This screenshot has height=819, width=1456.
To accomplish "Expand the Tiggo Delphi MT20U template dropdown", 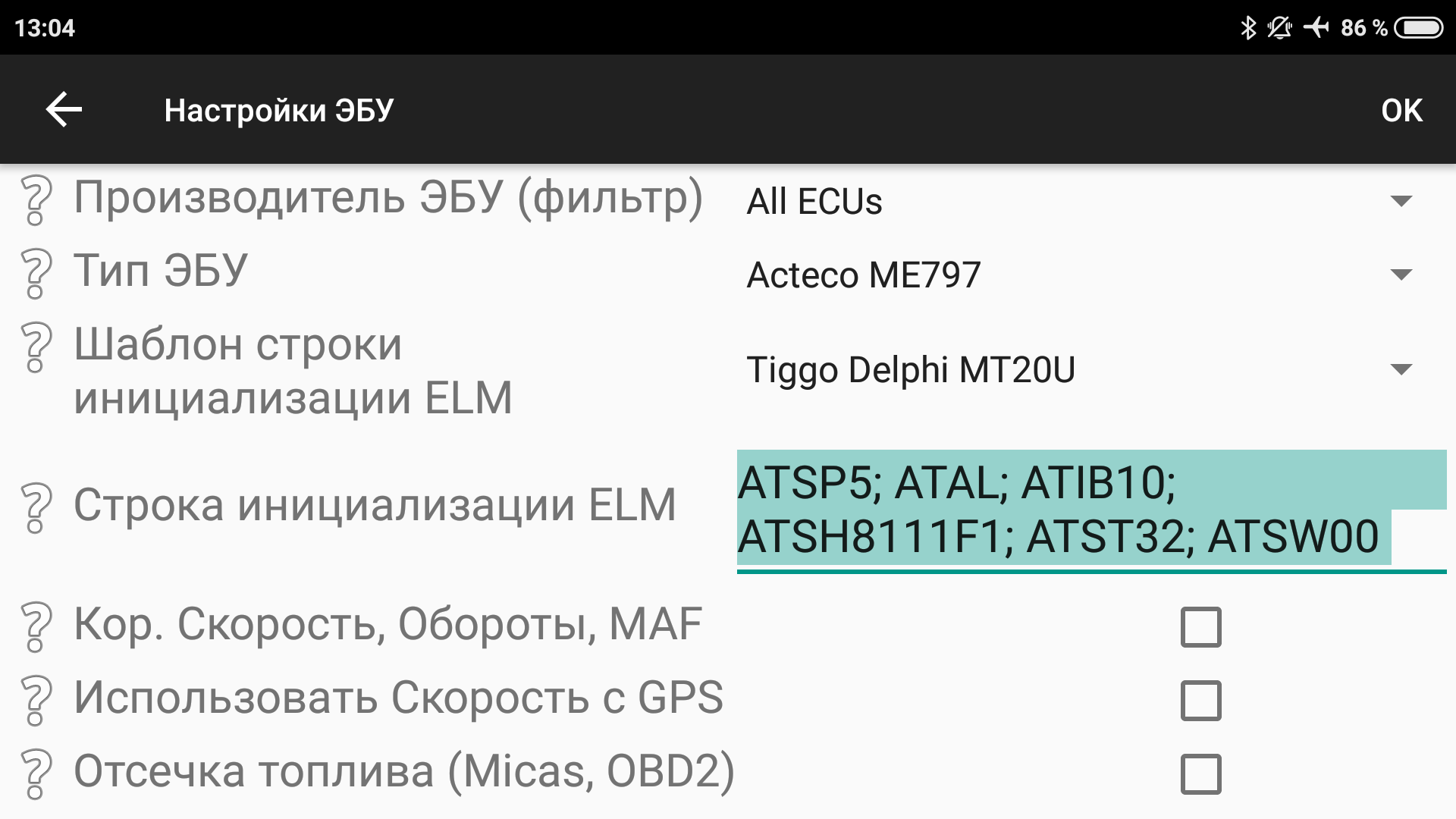I will (1083, 369).
